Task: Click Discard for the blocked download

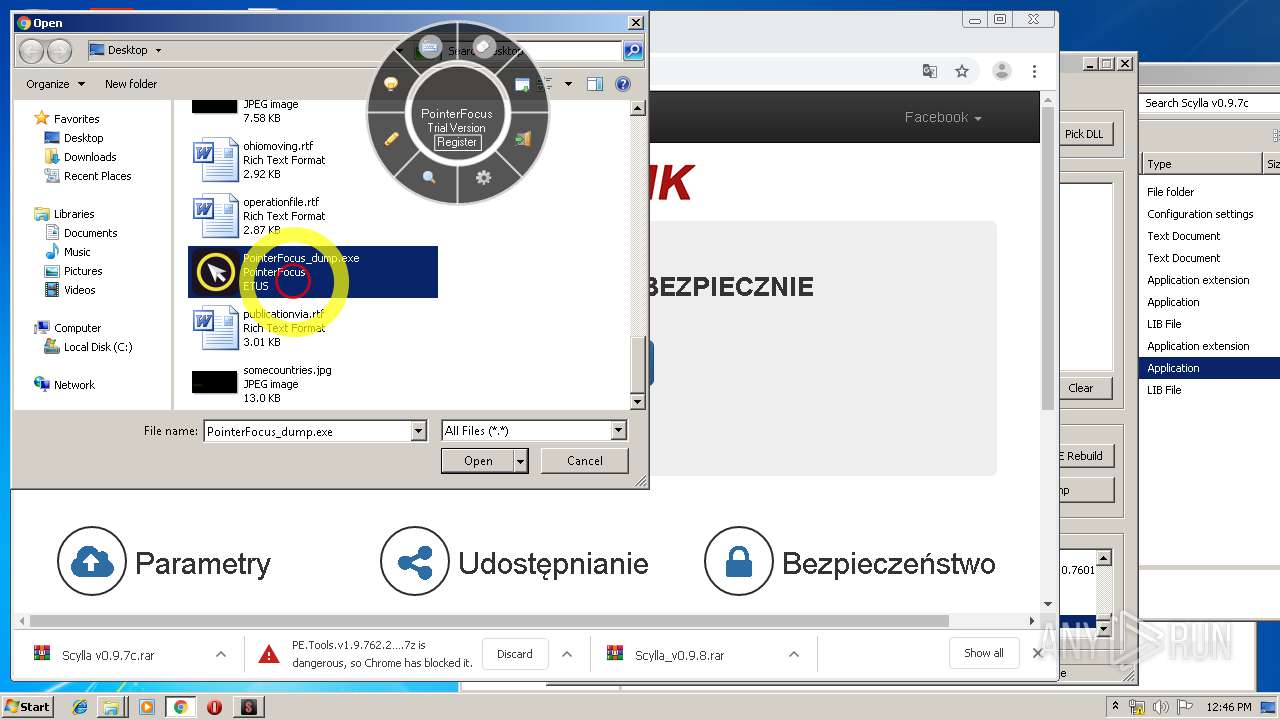Action: [x=515, y=654]
